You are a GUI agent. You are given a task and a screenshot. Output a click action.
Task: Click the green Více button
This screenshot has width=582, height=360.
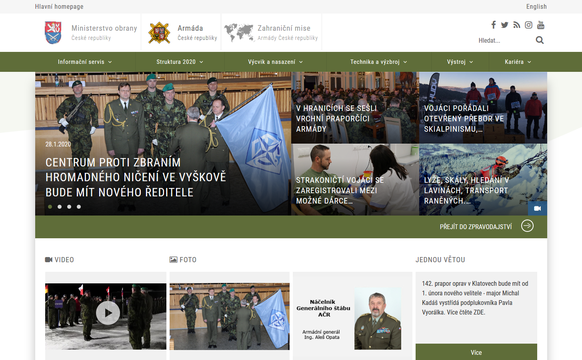click(x=476, y=352)
